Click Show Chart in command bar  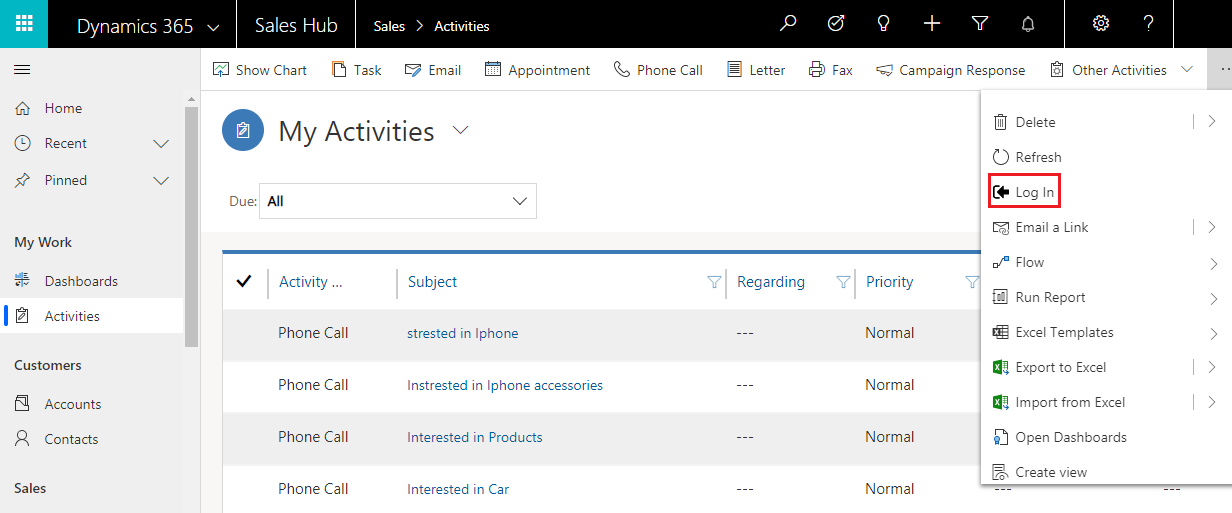pos(260,70)
